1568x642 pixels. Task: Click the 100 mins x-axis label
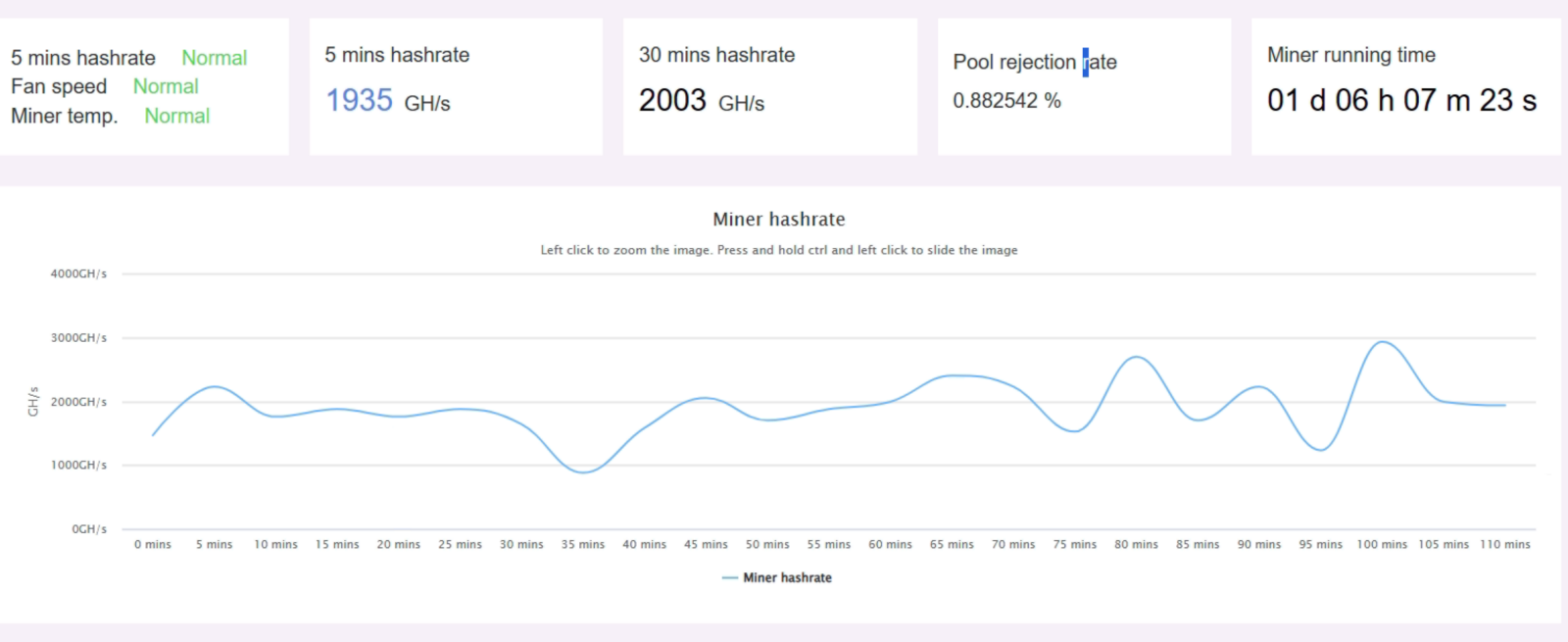(x=1382, y=544)
